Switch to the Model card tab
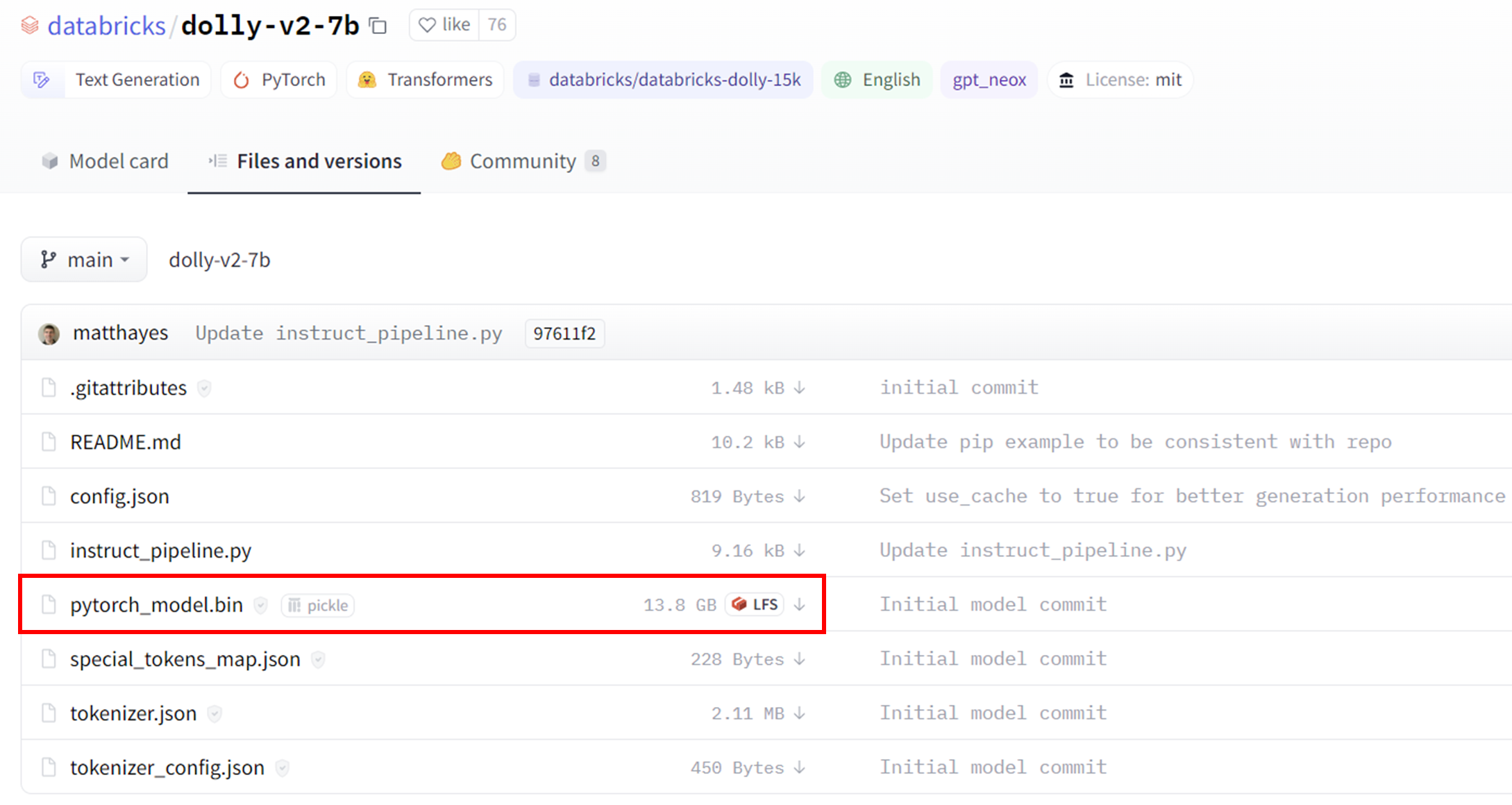 click(x=106, y=161)
